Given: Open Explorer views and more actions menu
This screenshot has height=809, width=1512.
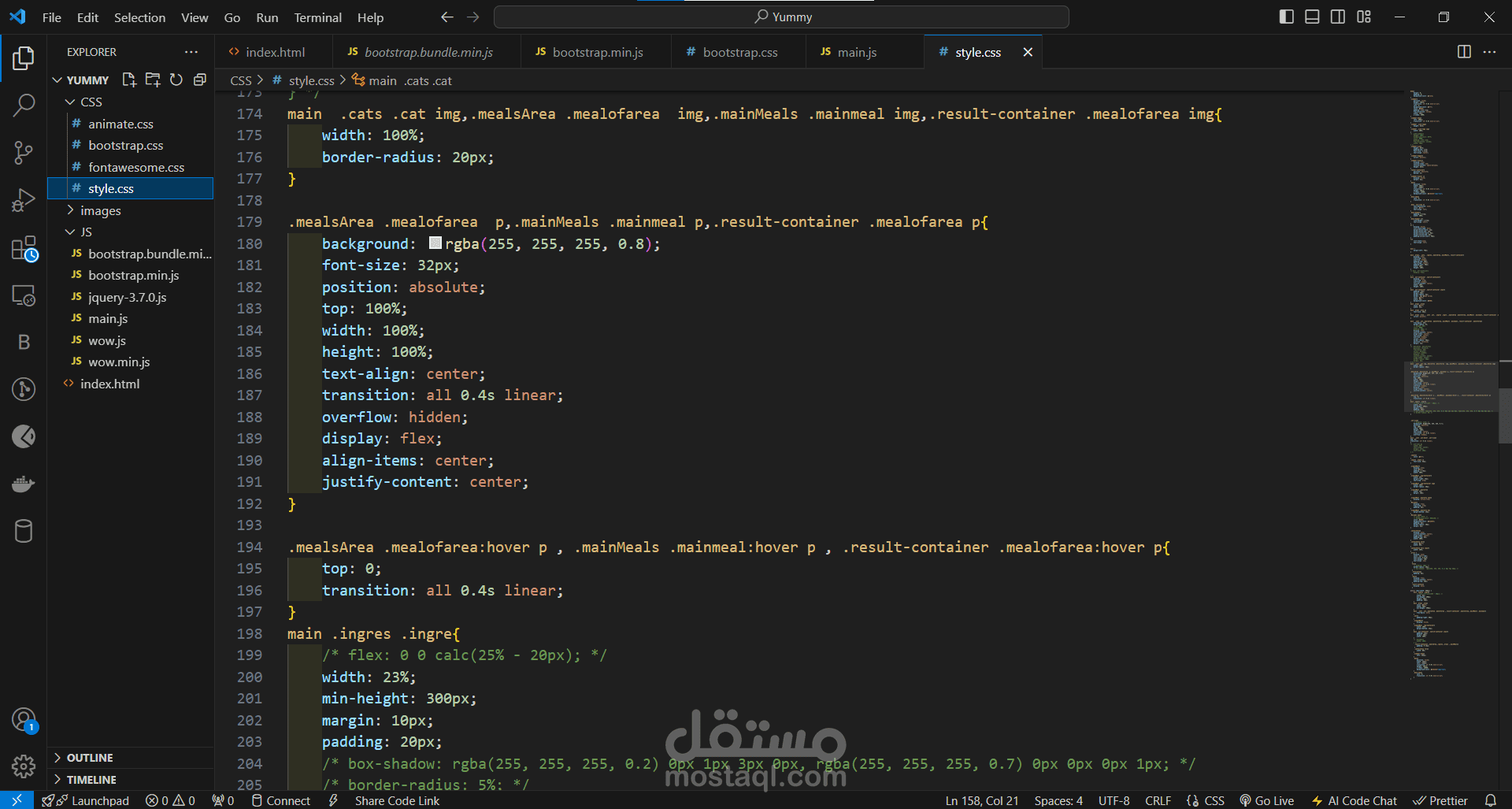Looking at the screenshot, I should [x=191, y=52].
